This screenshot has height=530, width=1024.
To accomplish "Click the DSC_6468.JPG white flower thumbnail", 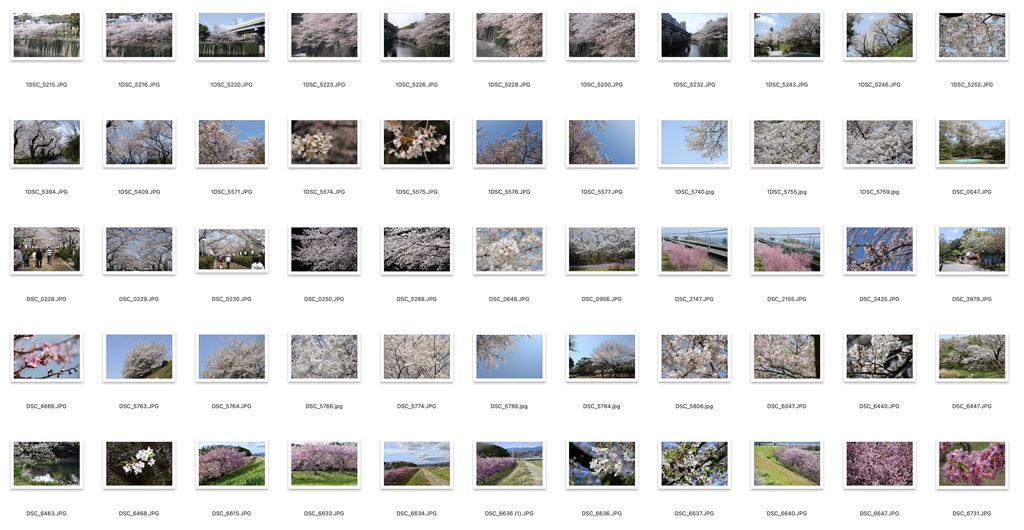I will pyautogui.click(x=139, y=463).
